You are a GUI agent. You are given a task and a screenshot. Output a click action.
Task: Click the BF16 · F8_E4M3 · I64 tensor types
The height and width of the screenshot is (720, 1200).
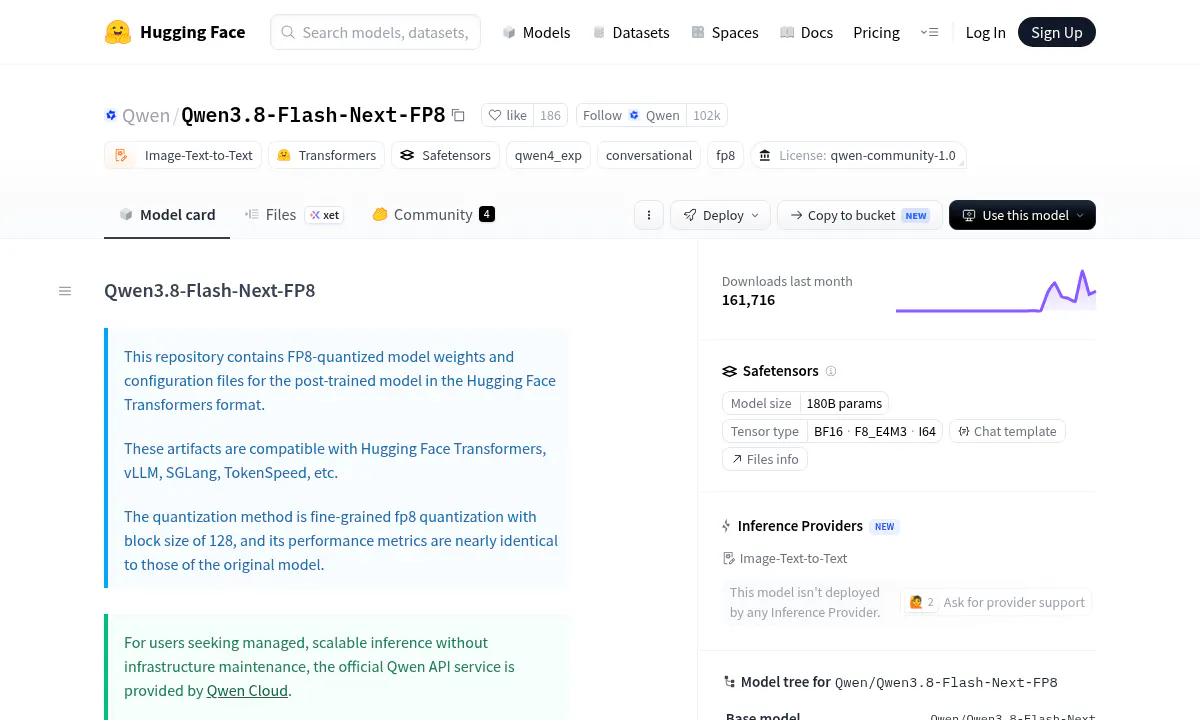pos(875,431)
